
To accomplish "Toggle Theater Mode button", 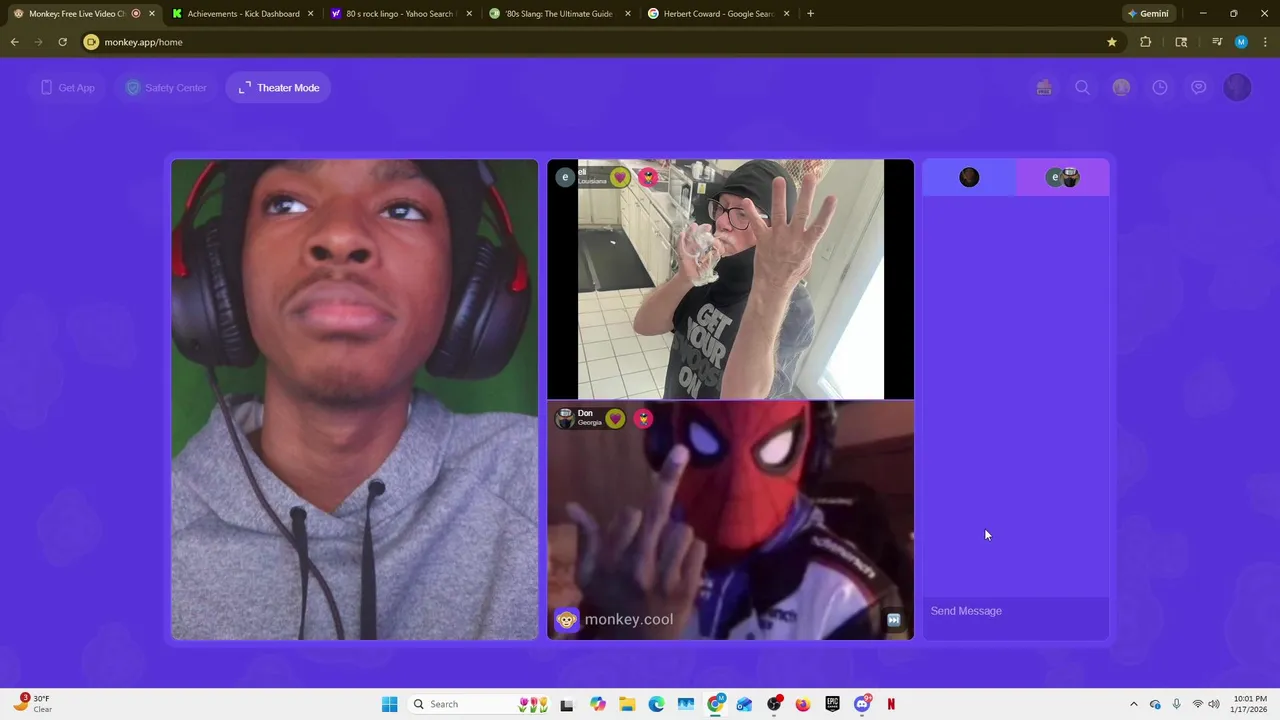I will point(279,88).
